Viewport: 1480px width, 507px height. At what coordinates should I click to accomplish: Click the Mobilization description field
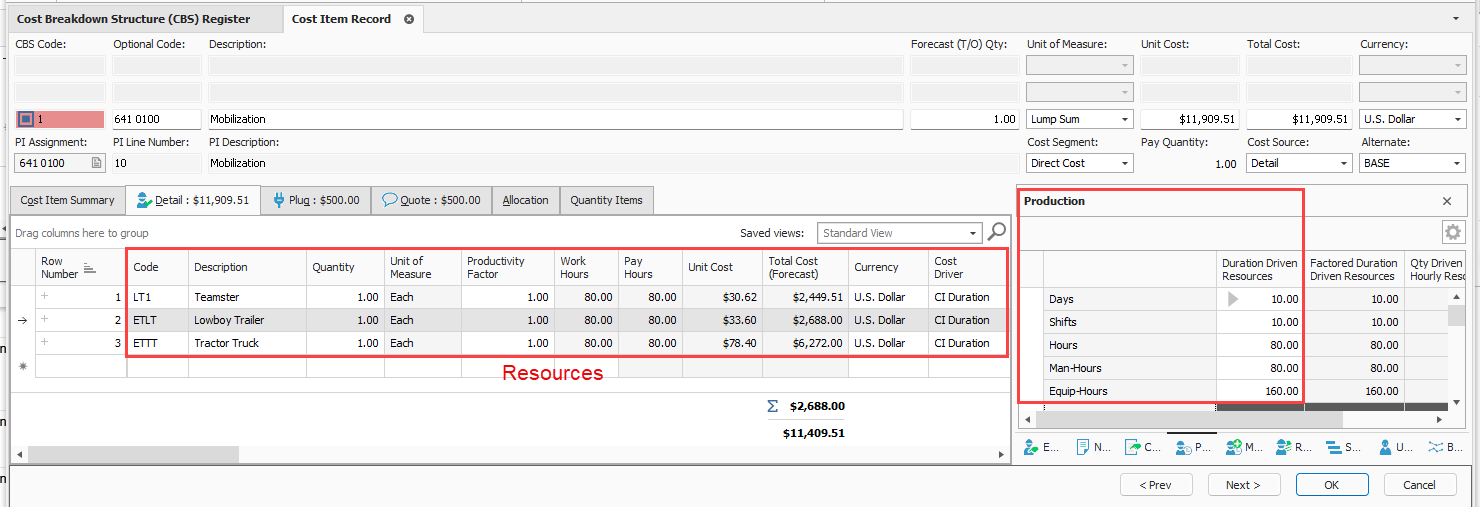[555, 119]
